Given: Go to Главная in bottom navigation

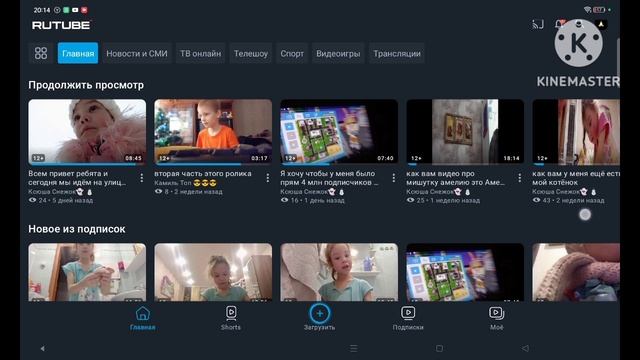Looking at the screenshot, I should (x=142, y=319).
